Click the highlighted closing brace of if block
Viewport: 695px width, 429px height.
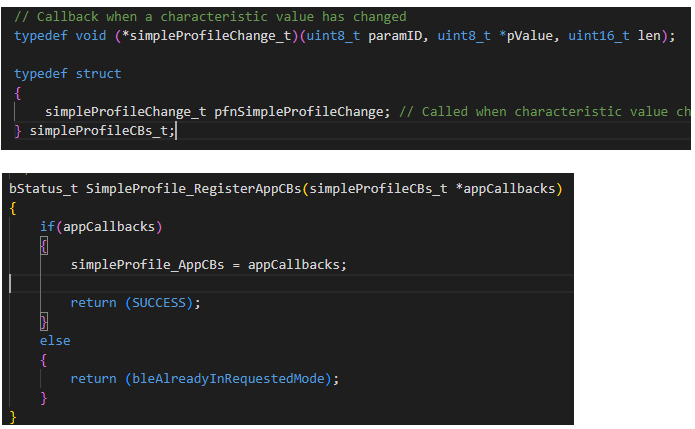[x=44, y=321]
